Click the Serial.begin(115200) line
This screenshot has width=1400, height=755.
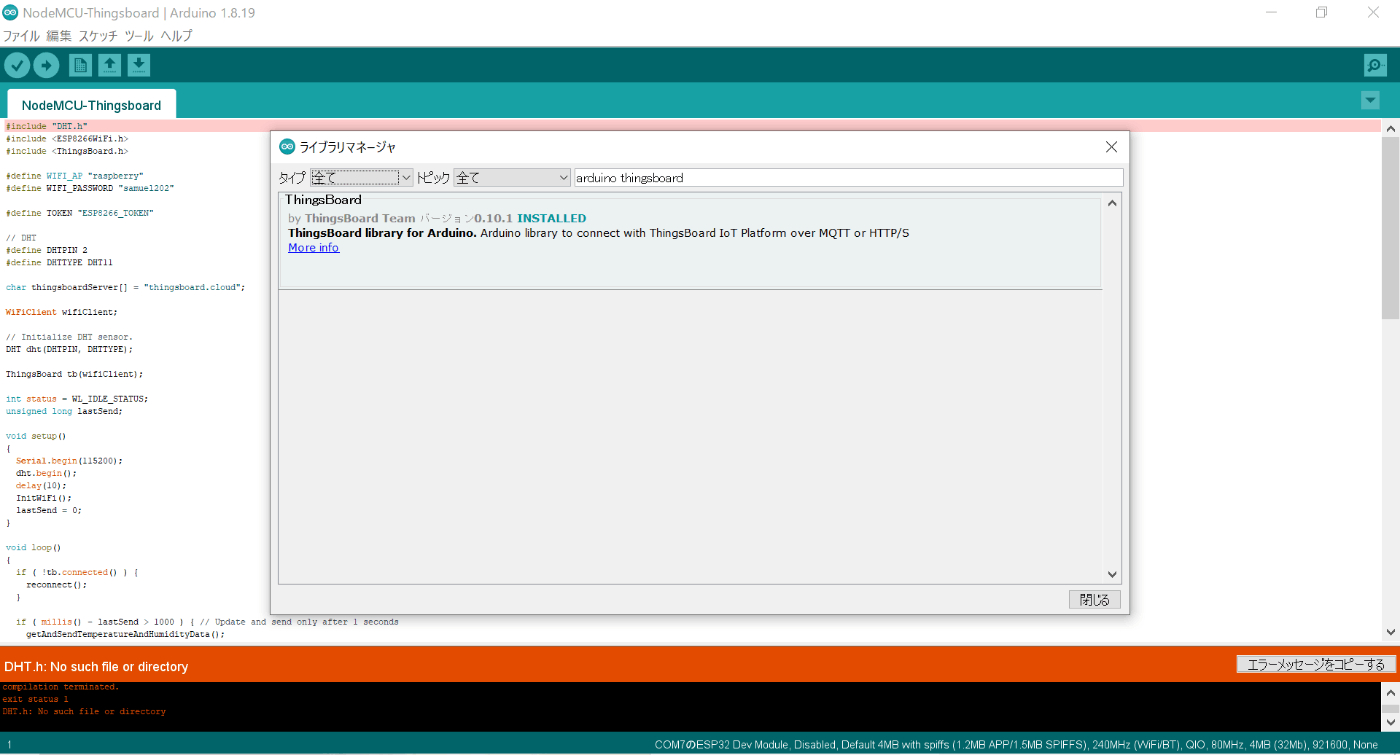pos(69,461)
